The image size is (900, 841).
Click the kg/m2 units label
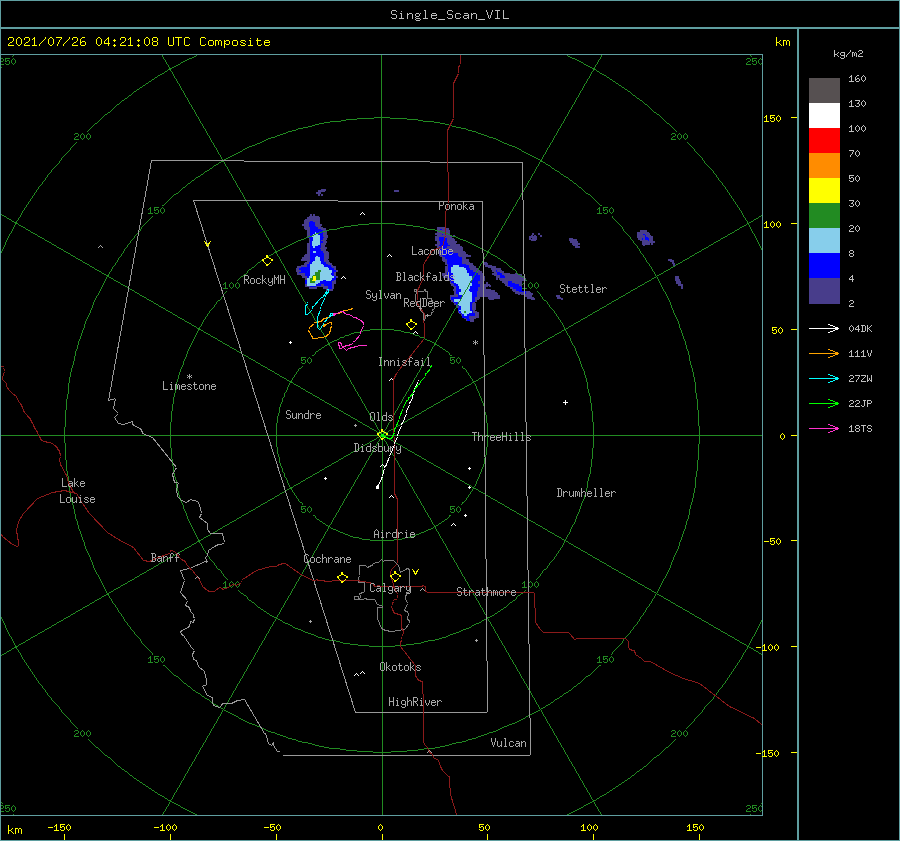click(x=848, y=54)
